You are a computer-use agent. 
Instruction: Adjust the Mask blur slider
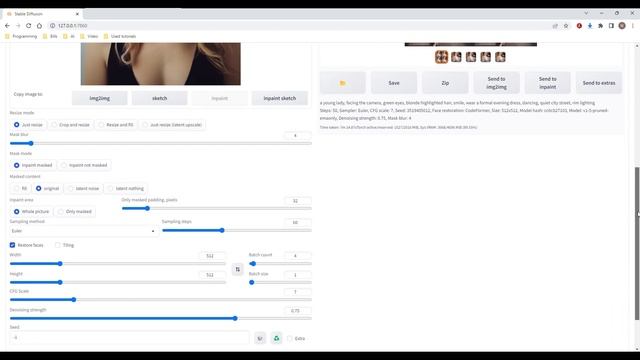tap(160, 143)
